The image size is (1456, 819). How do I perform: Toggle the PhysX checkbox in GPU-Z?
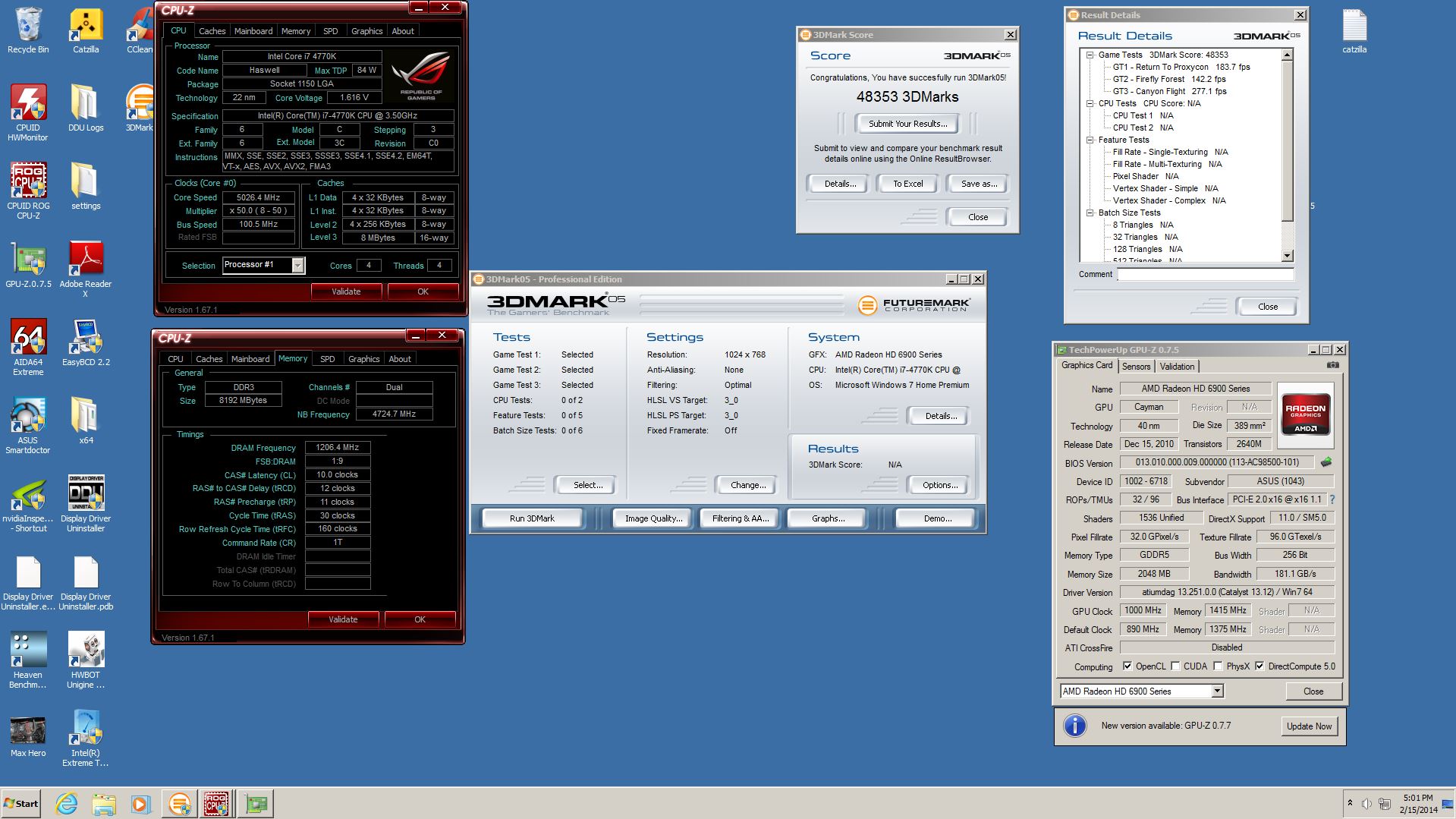coord(1218,666)
